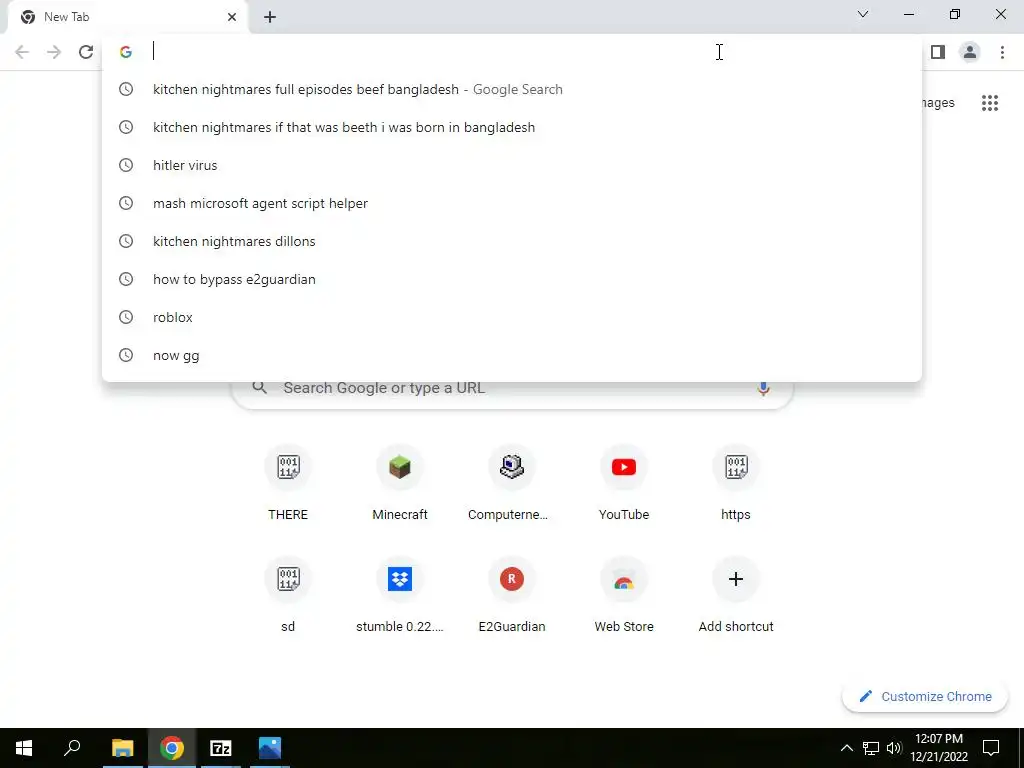Open the clock and date flyout

(939, 748)
